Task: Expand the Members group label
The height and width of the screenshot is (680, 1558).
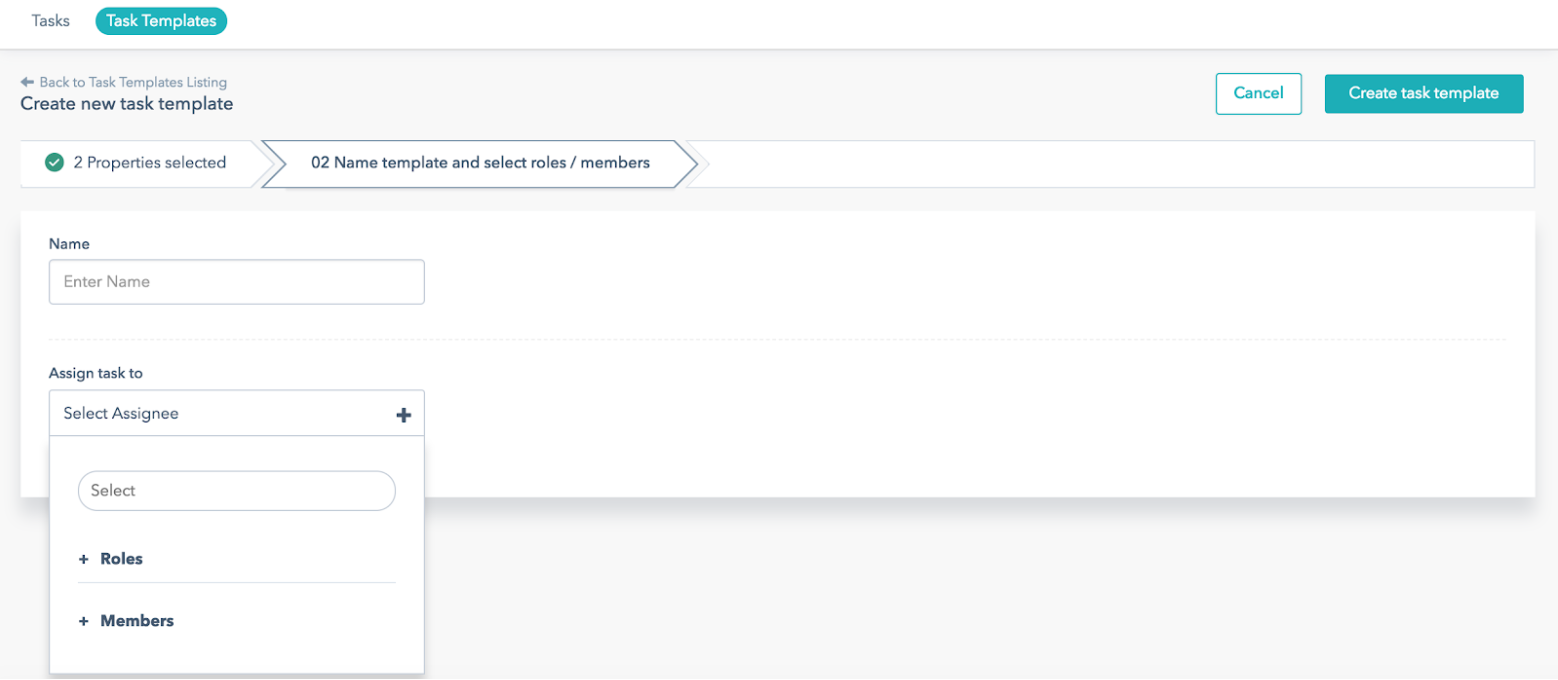Action: [x=137, y=621]
